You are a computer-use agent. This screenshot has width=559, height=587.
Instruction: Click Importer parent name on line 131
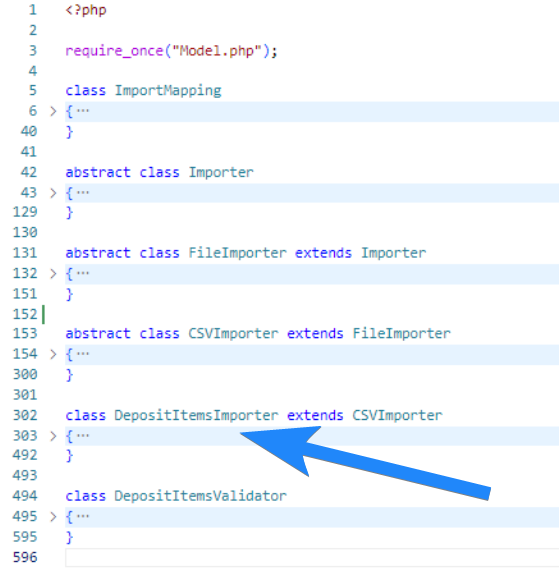394,253
